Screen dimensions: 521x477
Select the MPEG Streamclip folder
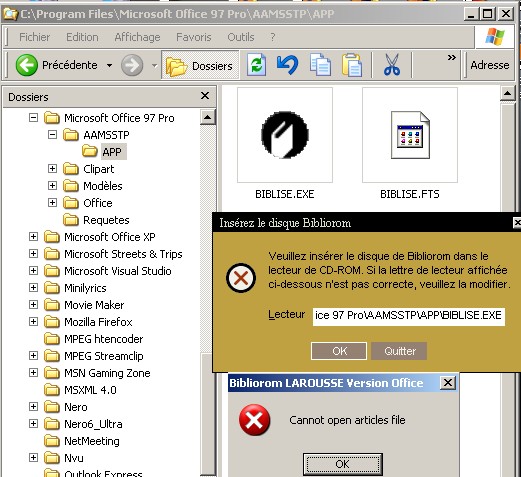point(104,356)
